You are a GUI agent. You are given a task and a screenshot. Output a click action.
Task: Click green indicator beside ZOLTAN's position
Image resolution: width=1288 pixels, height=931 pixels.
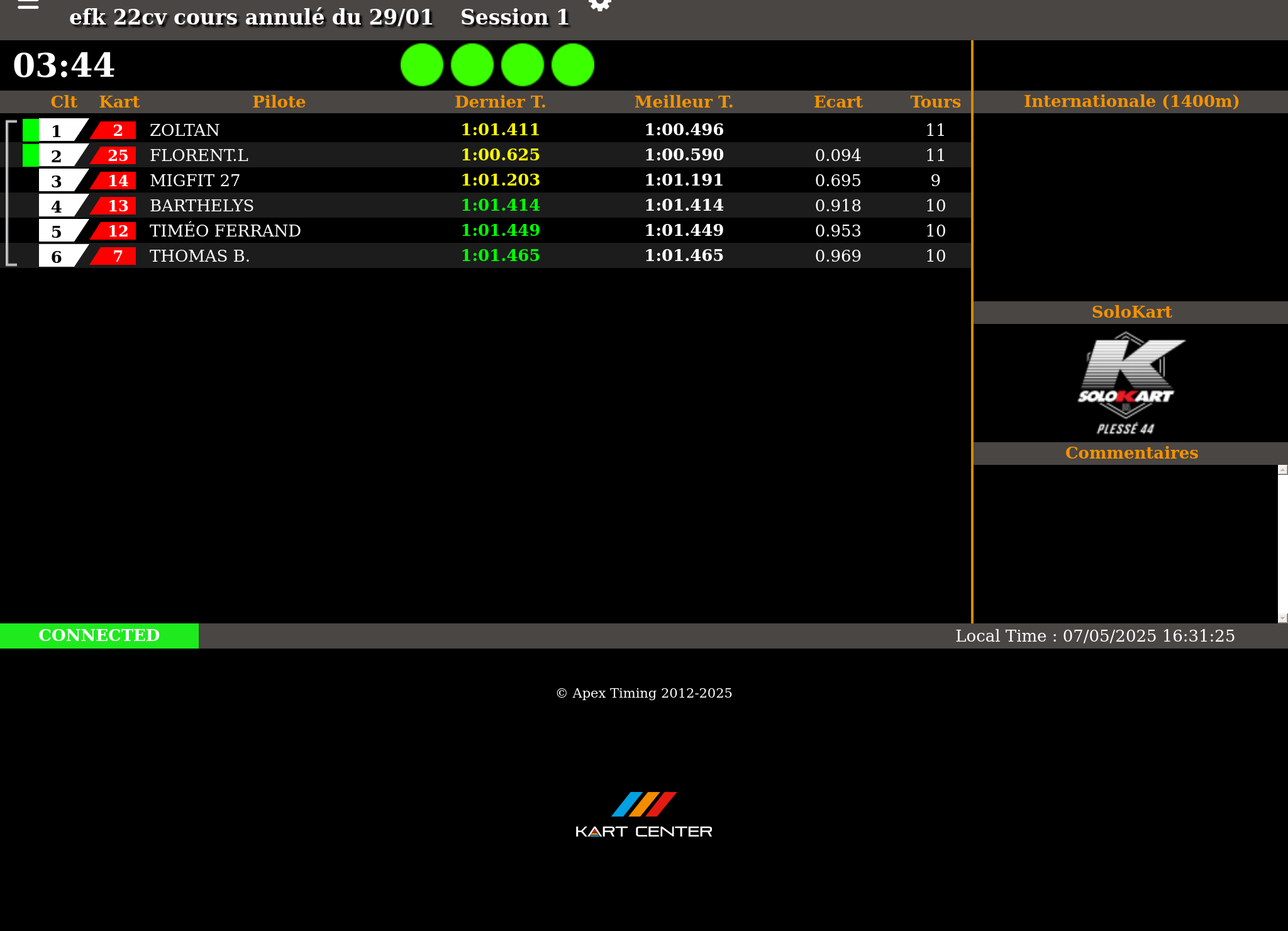point(30,130)
